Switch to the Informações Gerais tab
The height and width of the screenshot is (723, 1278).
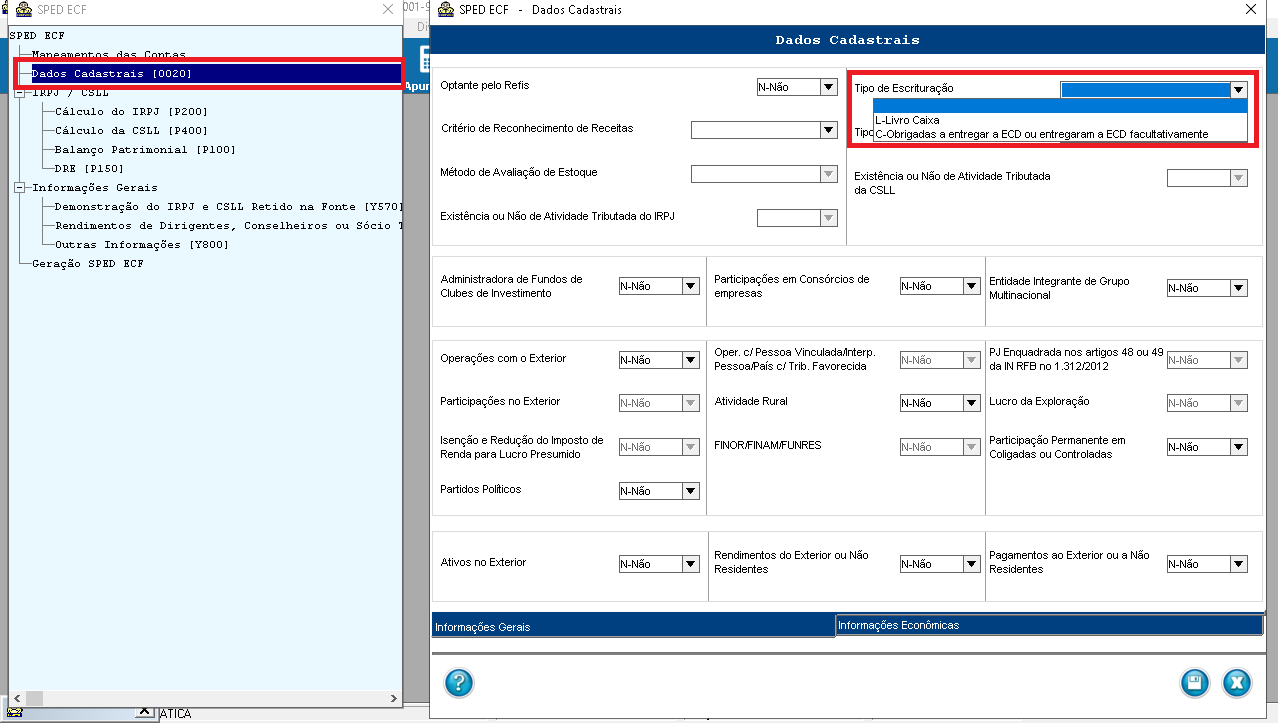point(633,627)
